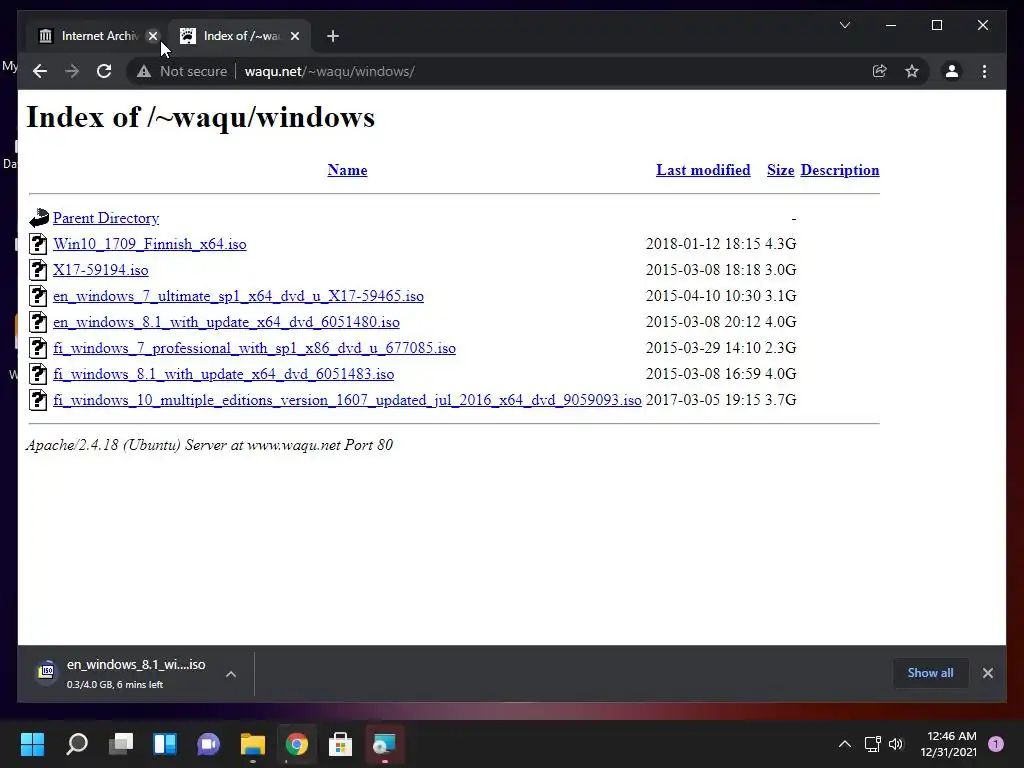Click file icon beside X17-59194.iso
The height and width of the screenshot is (768, 1024).
pos(38,270)
